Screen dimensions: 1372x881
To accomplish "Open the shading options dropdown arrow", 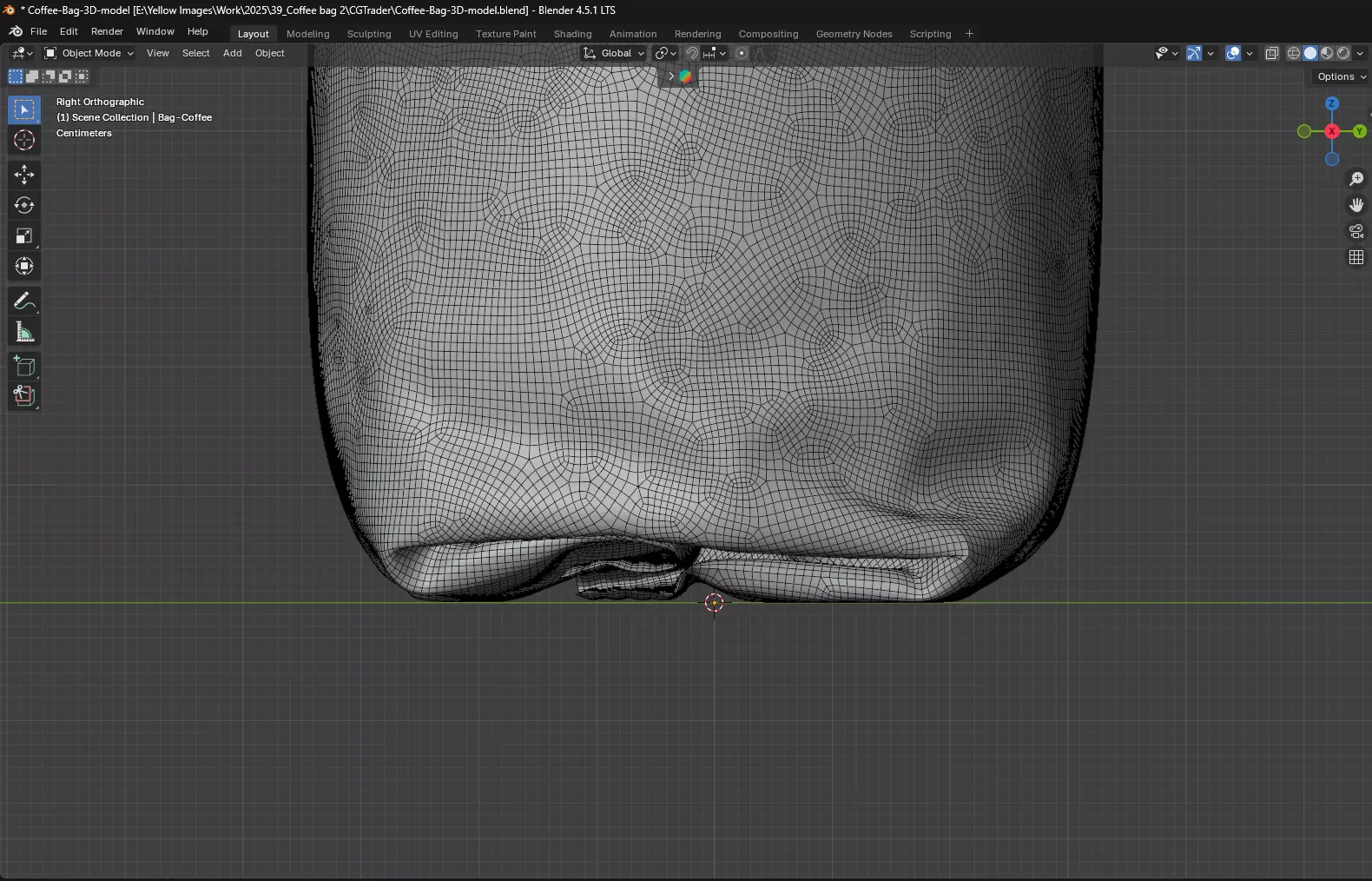I will 1361,53.
